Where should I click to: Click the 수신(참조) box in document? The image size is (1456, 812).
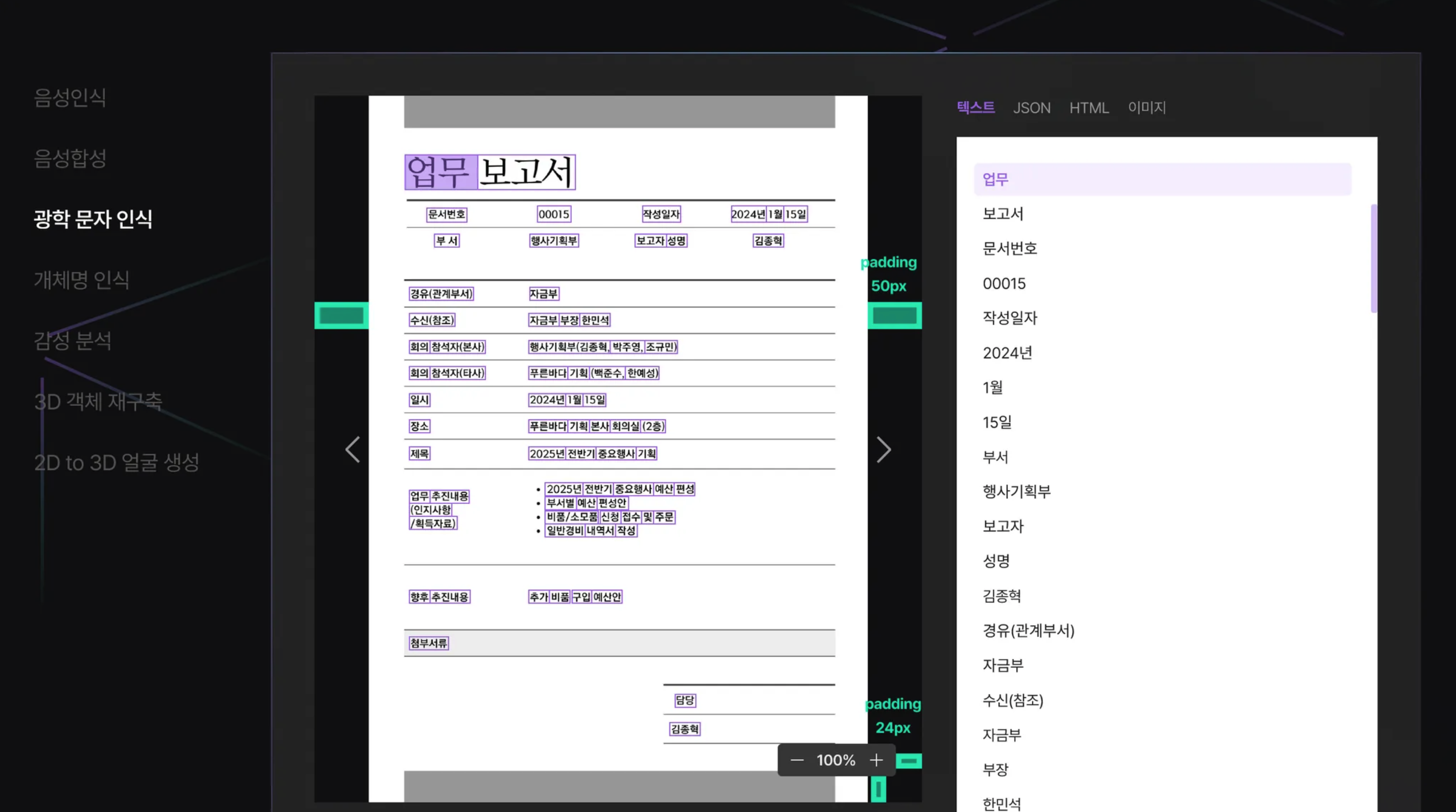coord(433,321)
